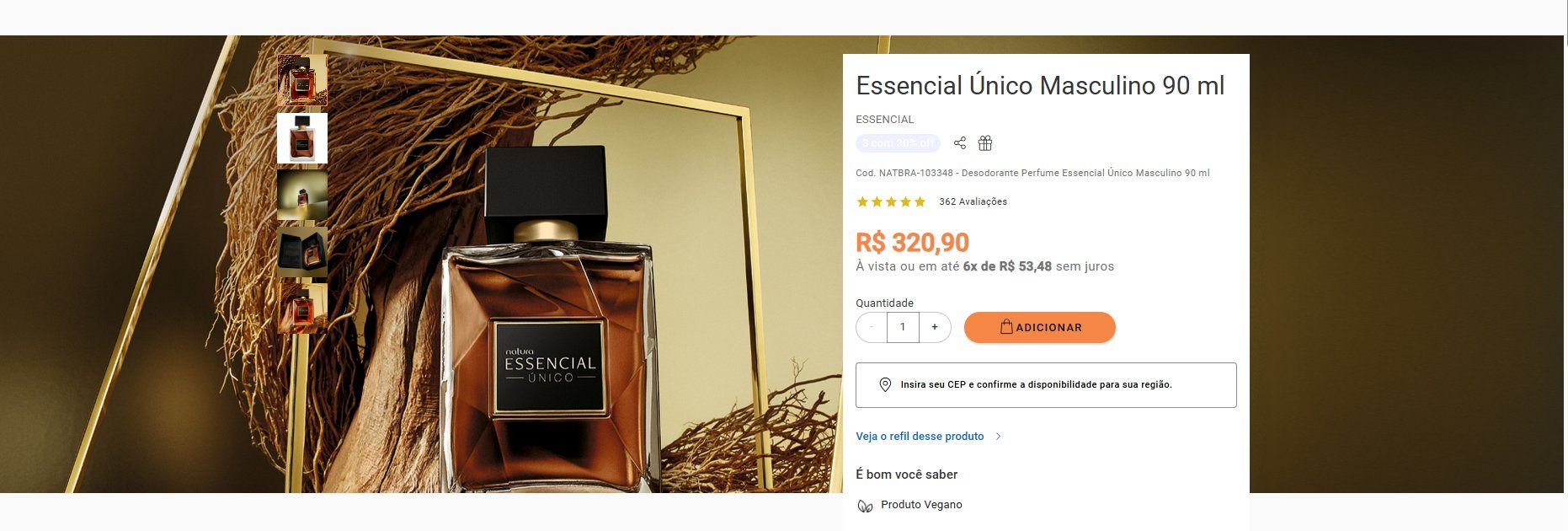Click the page's vertical scrollbar
The width and height of the screenshot is (1568, 531).
pos(1565,265)
